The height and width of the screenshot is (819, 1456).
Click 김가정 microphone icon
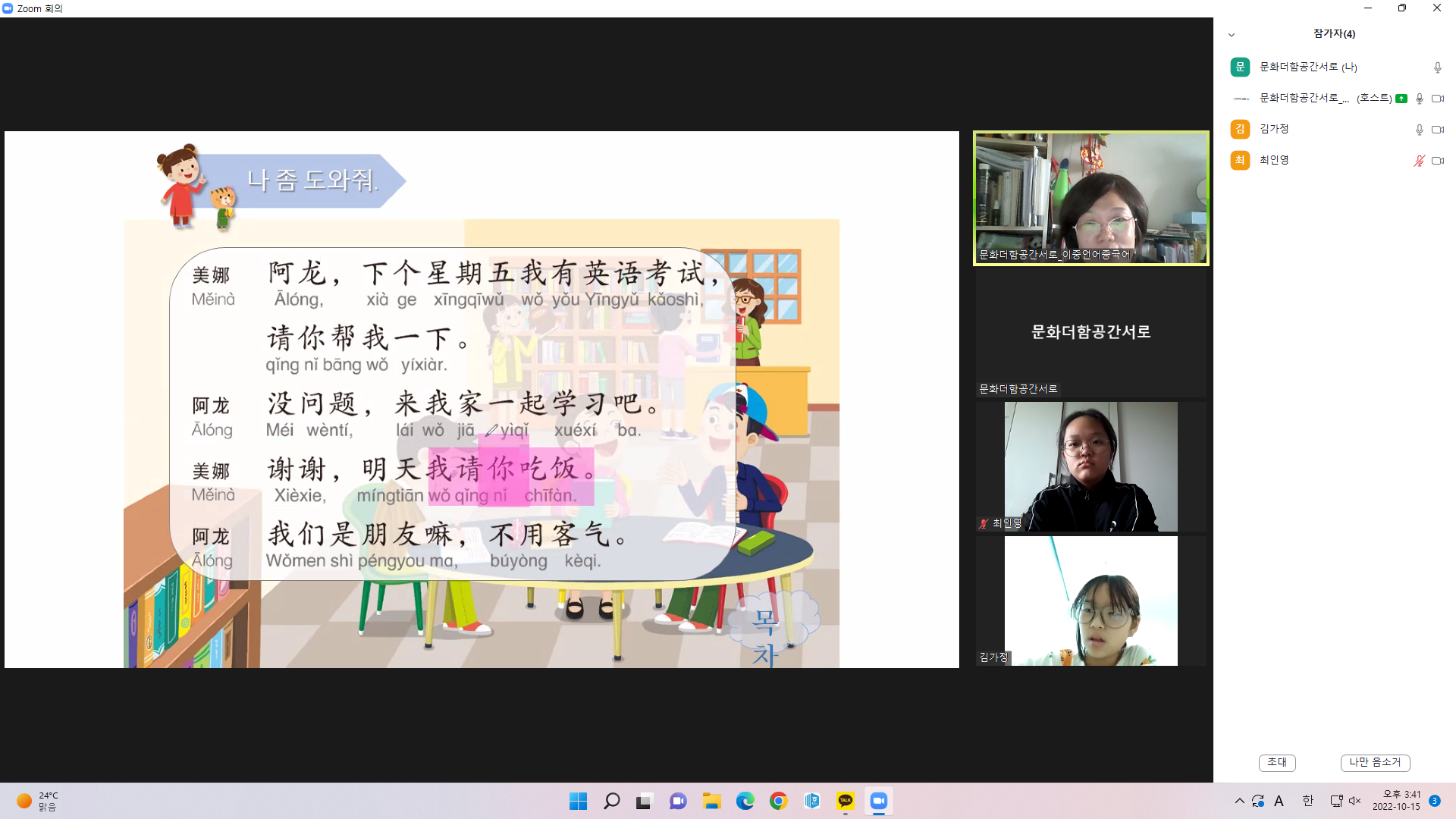coord(1420,130)
